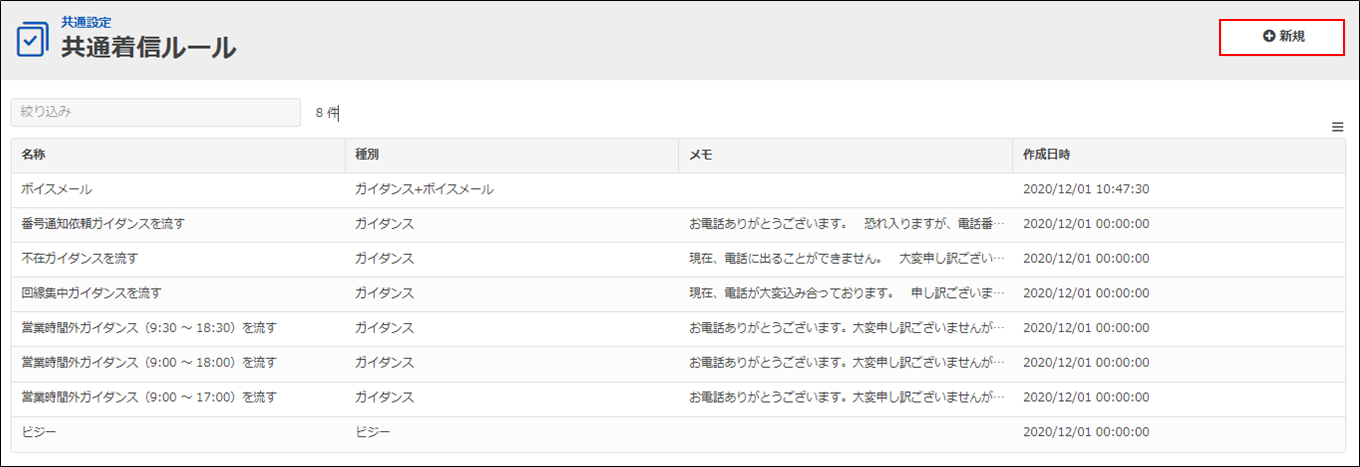Open the 不在ガイダンスを流す rule
This screenshot has height=467, width=1360.
tap(79, 258)
